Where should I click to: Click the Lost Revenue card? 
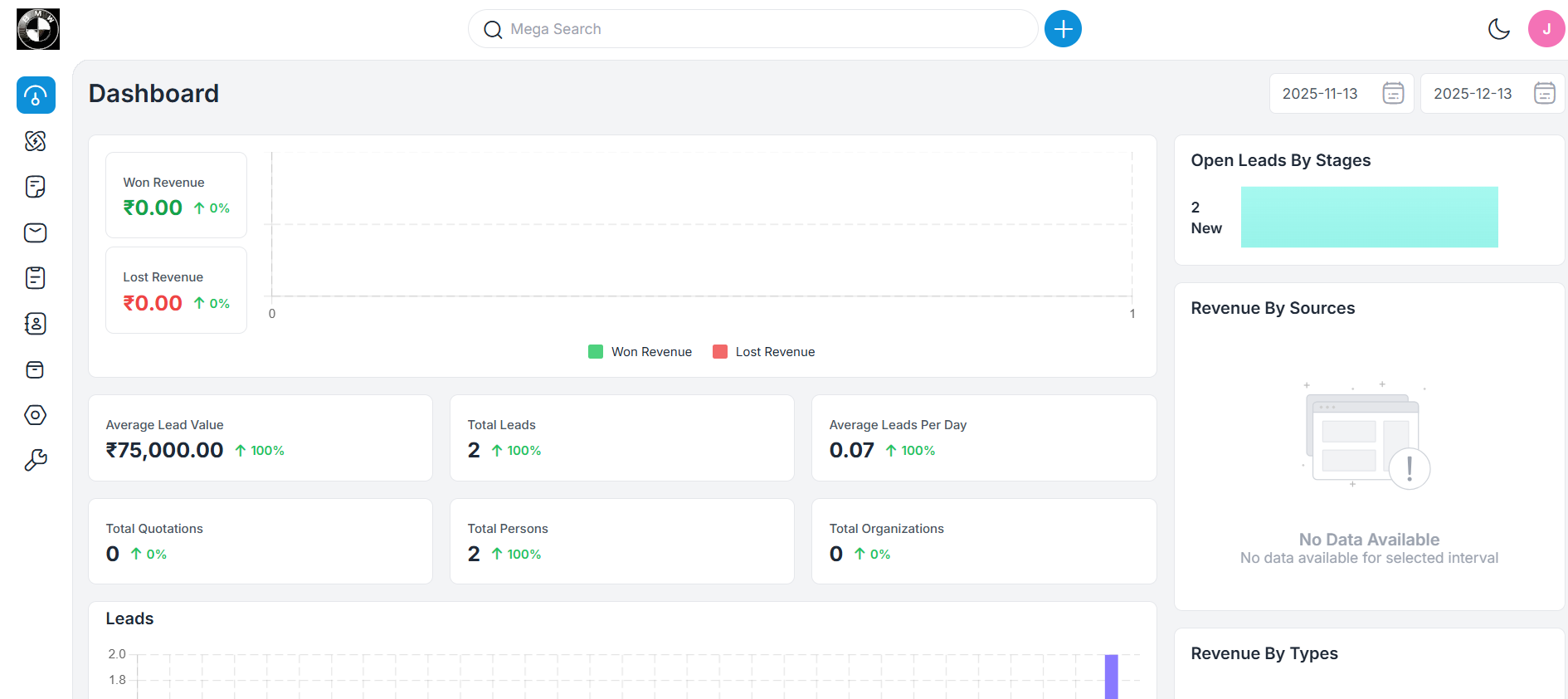(x=176, y=290)
